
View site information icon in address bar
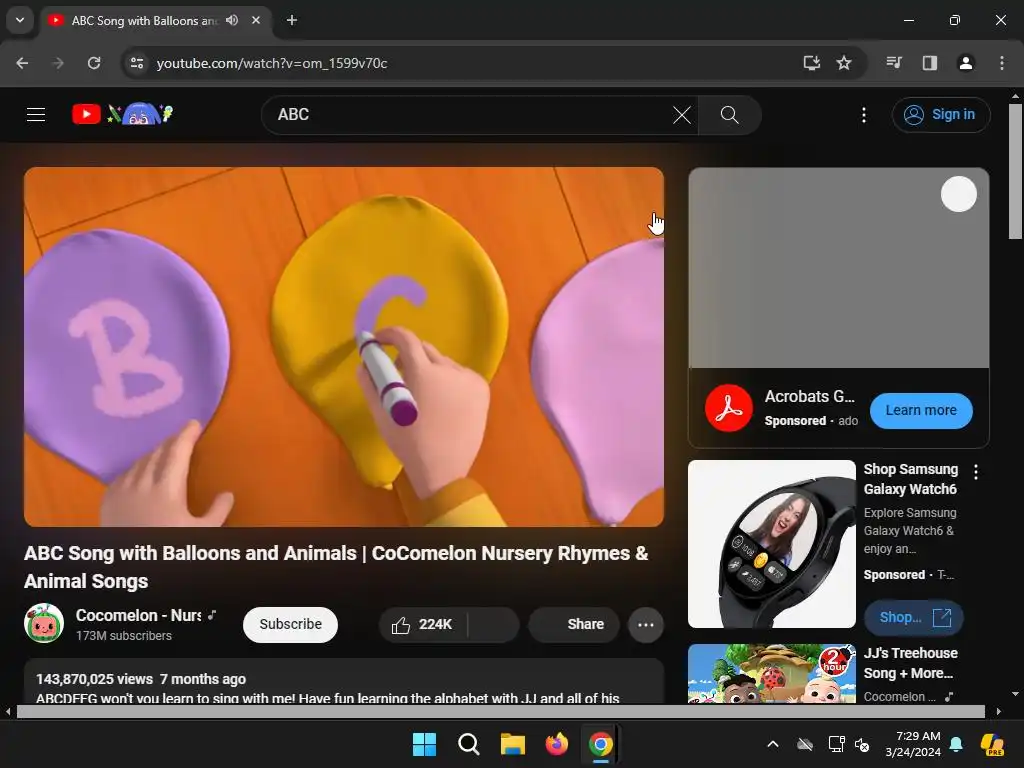[x=136, y=63]
